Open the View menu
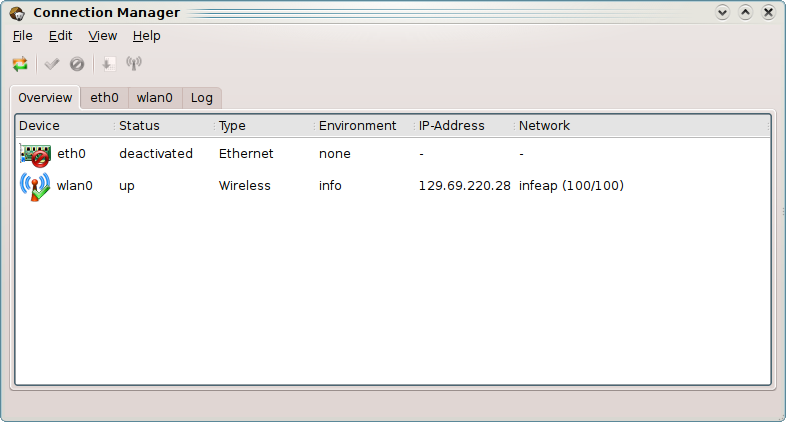Viewport: 786px width, 422px height. [102, 36]
